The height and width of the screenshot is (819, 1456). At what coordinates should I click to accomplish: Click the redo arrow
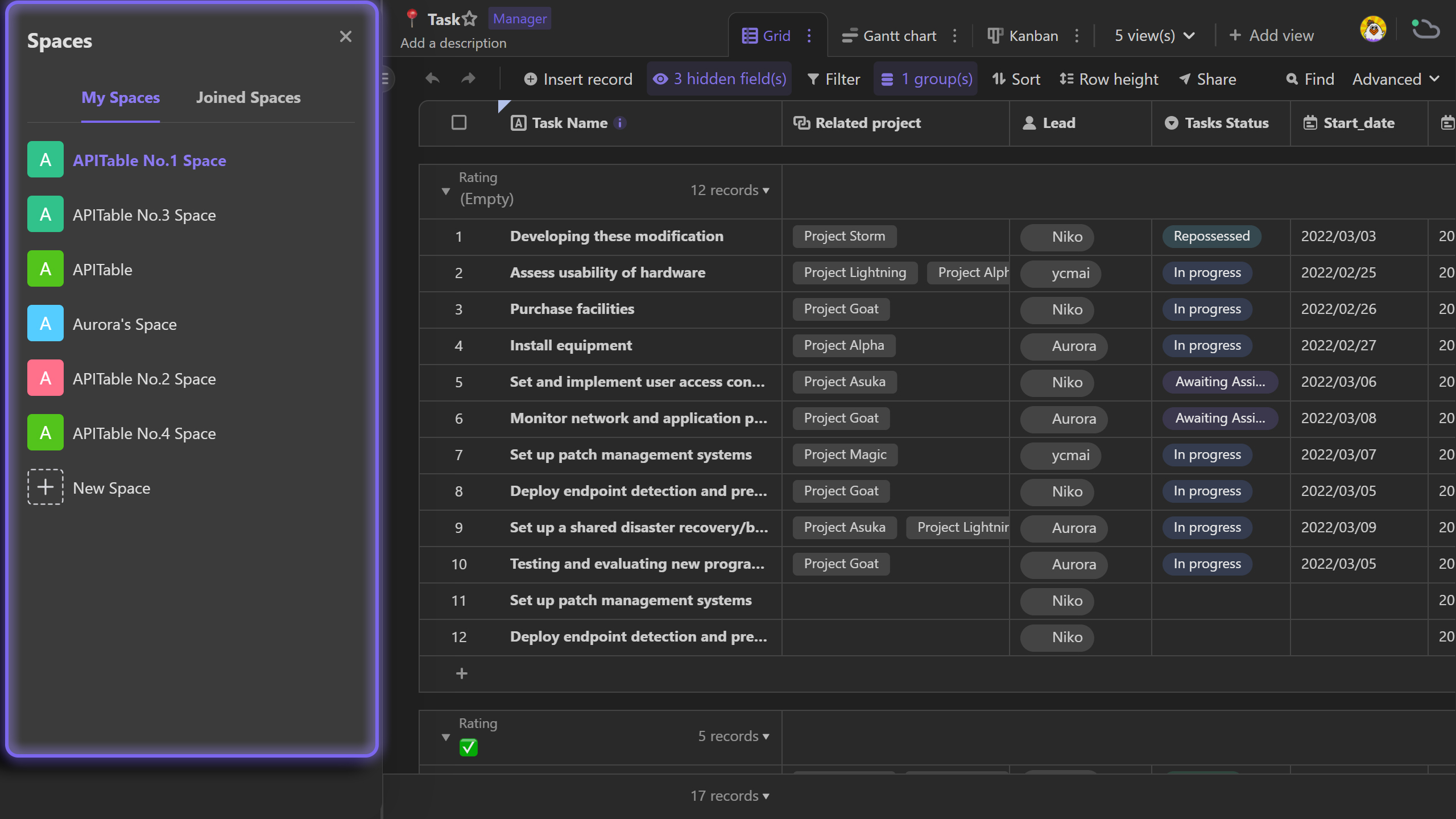[x=468, y=78]
